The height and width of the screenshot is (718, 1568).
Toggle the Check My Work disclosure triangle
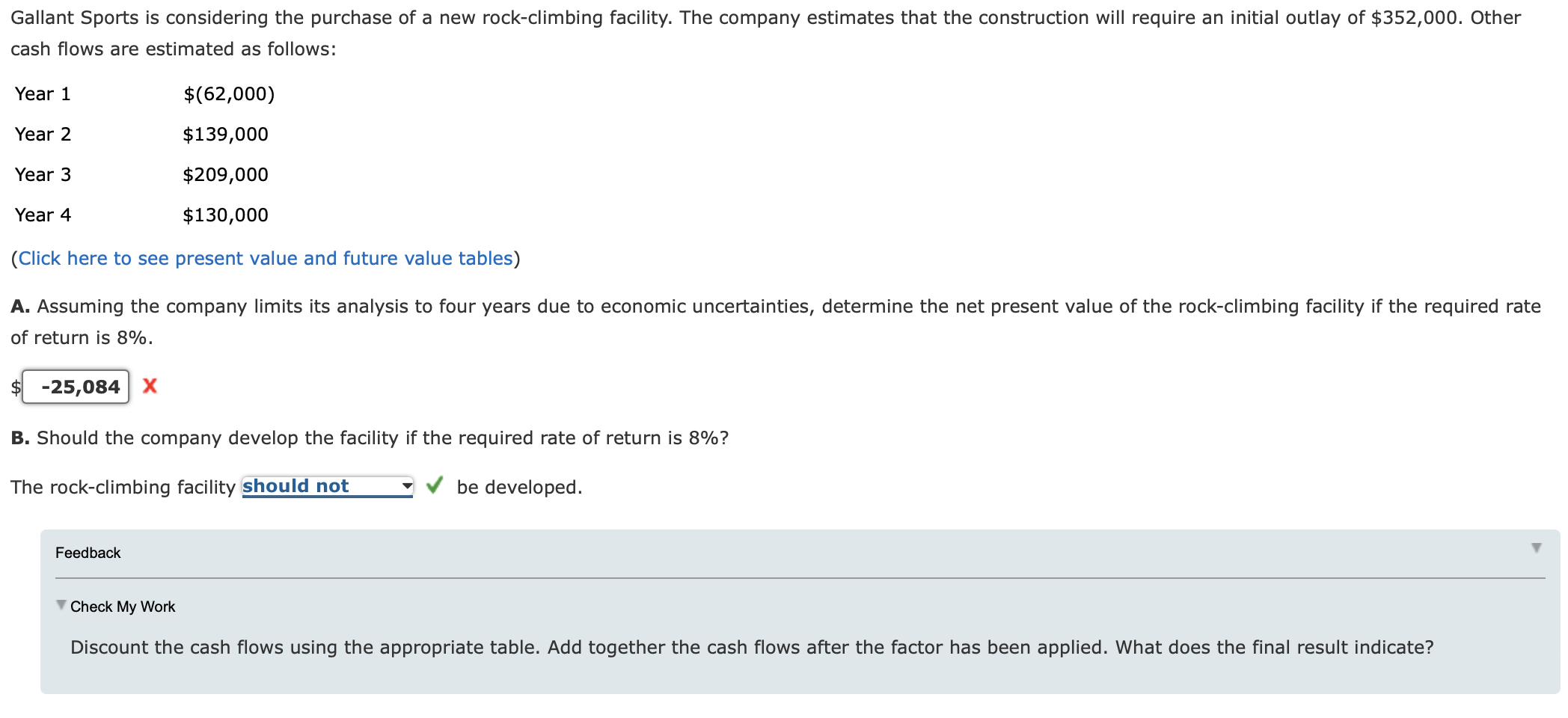pos(61,605)
